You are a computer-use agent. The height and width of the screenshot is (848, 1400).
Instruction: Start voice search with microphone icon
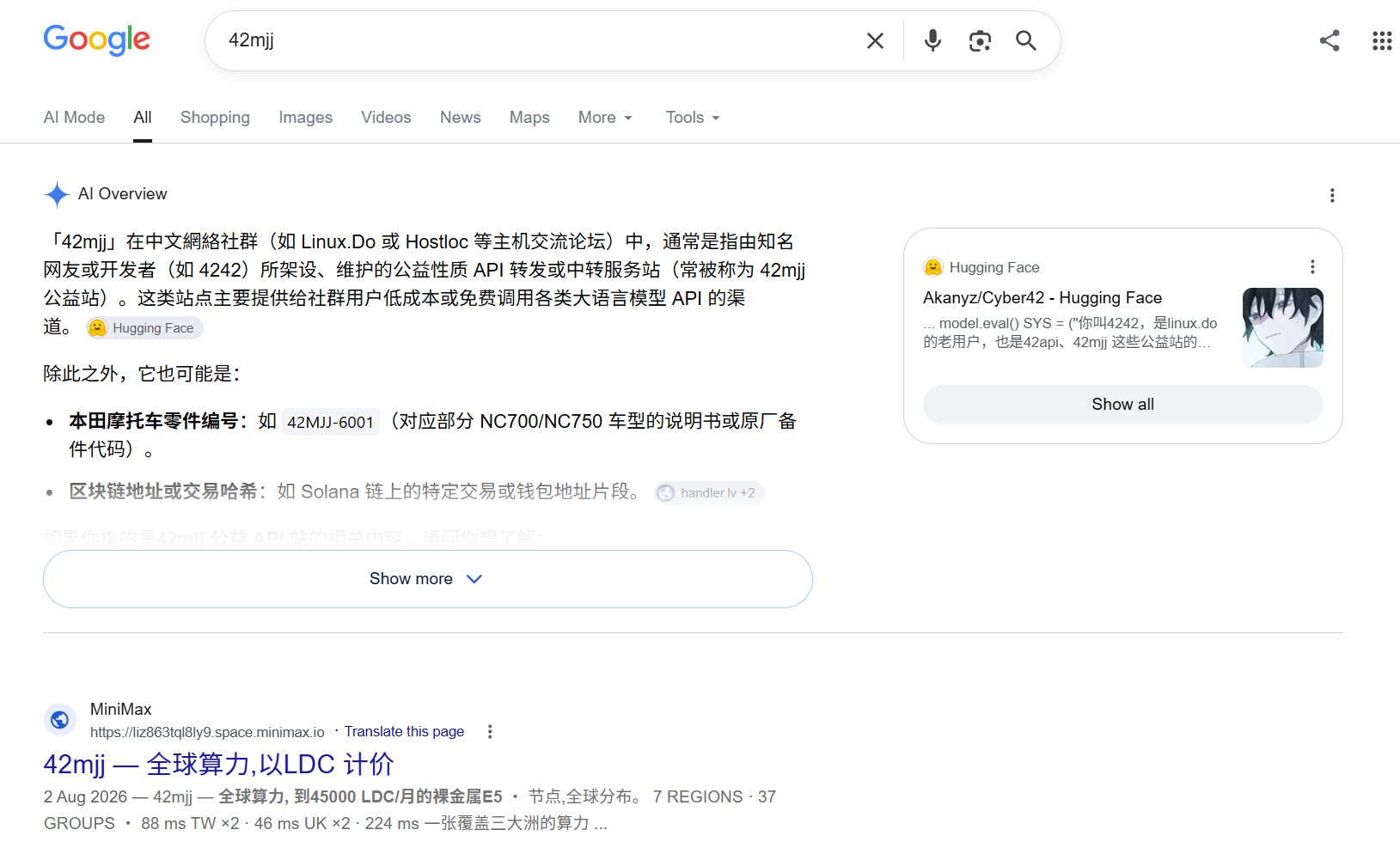click(x=932, y=40)
